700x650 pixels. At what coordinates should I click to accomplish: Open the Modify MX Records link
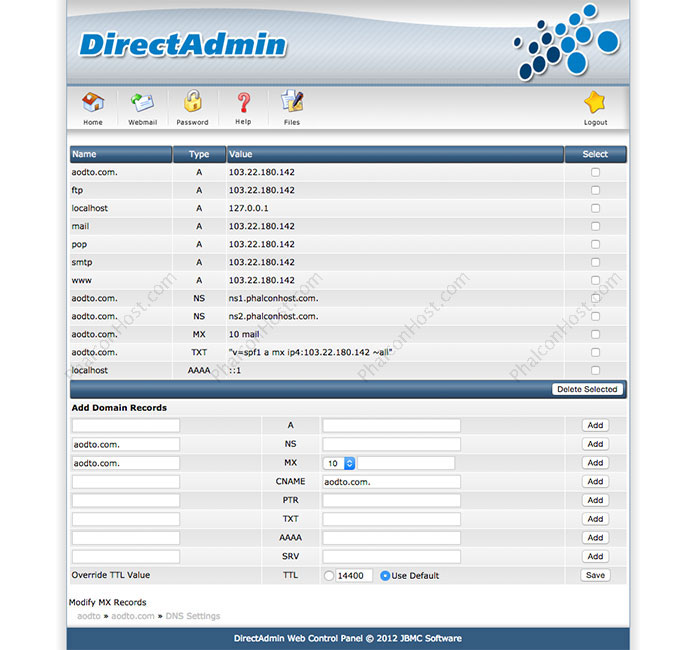(x=108, y=603)
